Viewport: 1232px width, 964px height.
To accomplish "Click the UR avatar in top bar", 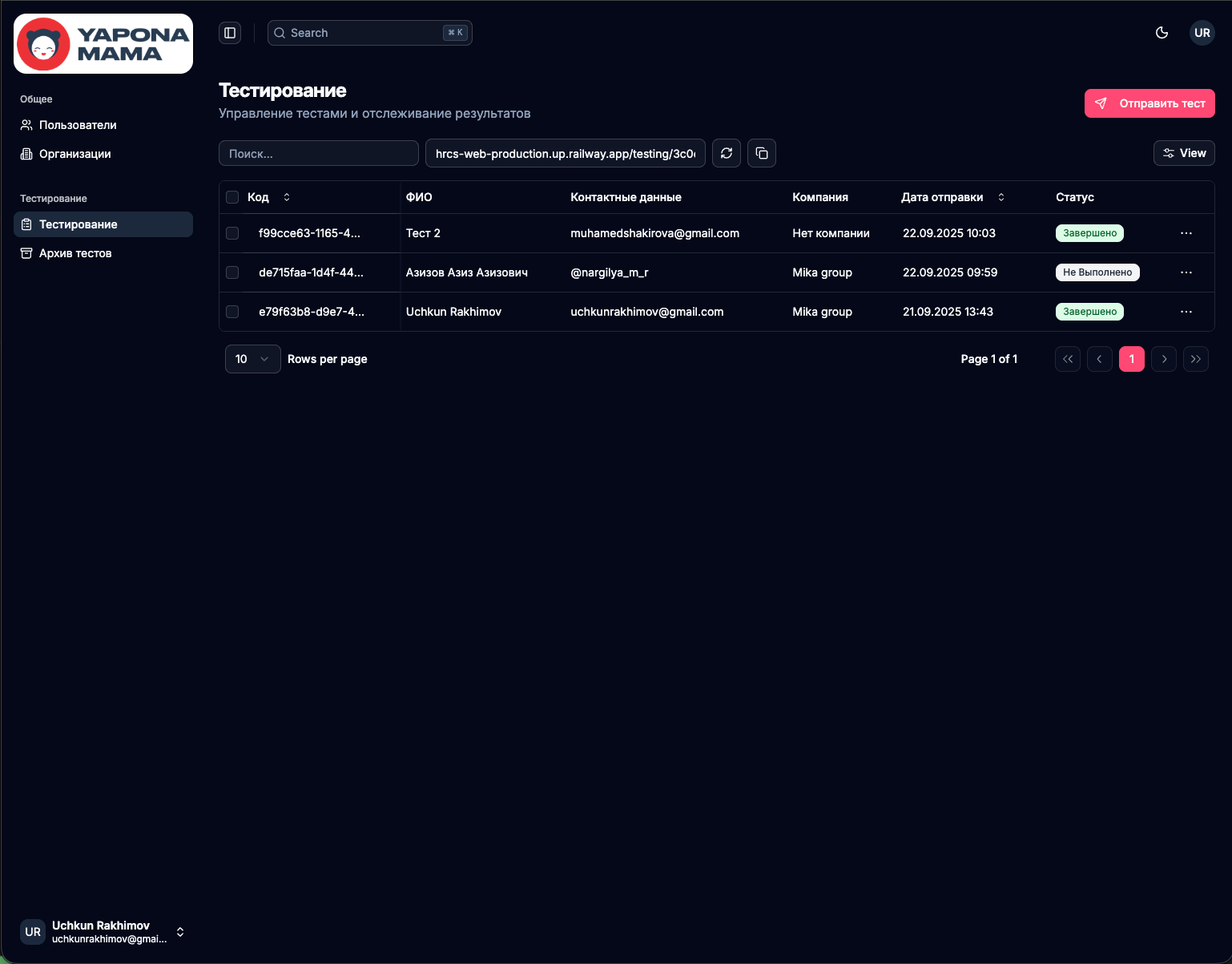I will point(1202,33).
